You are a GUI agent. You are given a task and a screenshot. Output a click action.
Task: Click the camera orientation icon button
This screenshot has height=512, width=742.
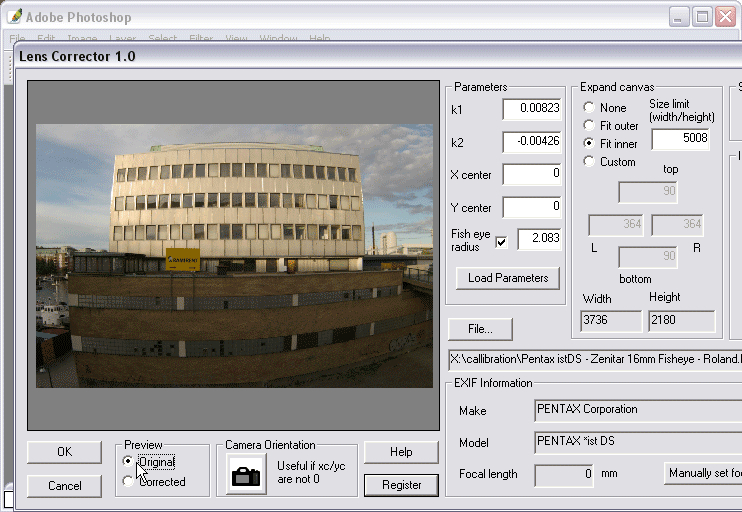246,475
